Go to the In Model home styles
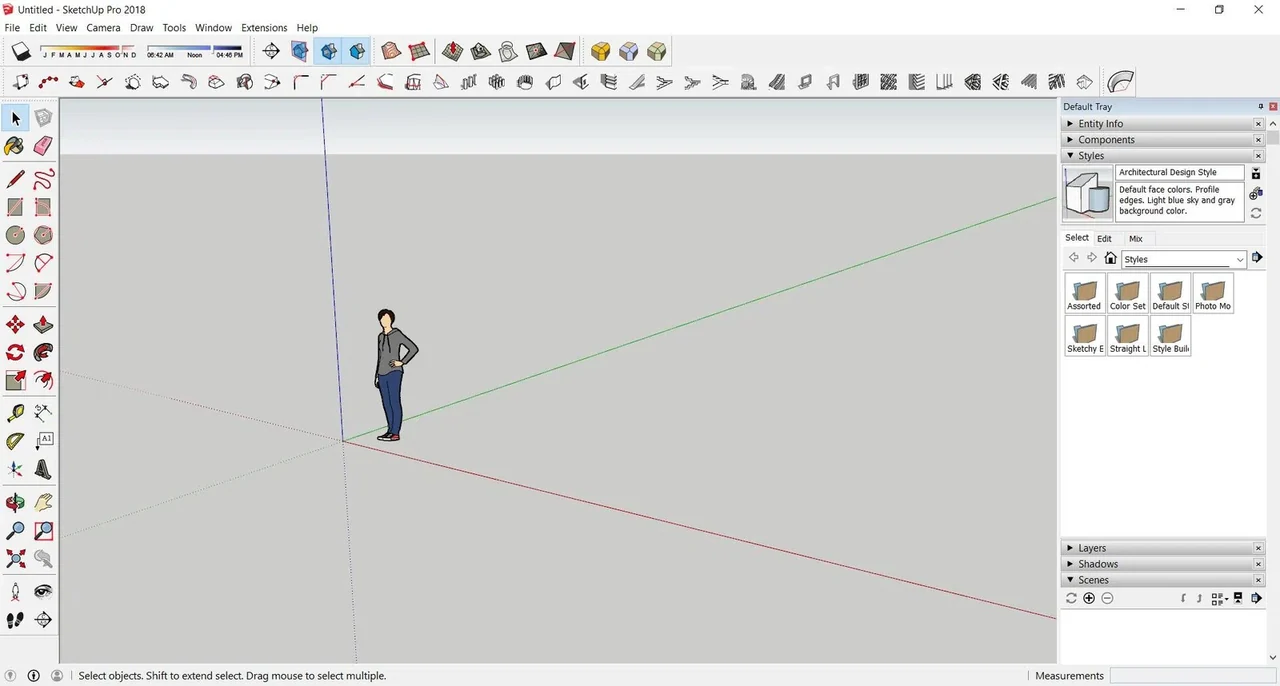This screenshot has width=1280, height=686. [1110, 258]
